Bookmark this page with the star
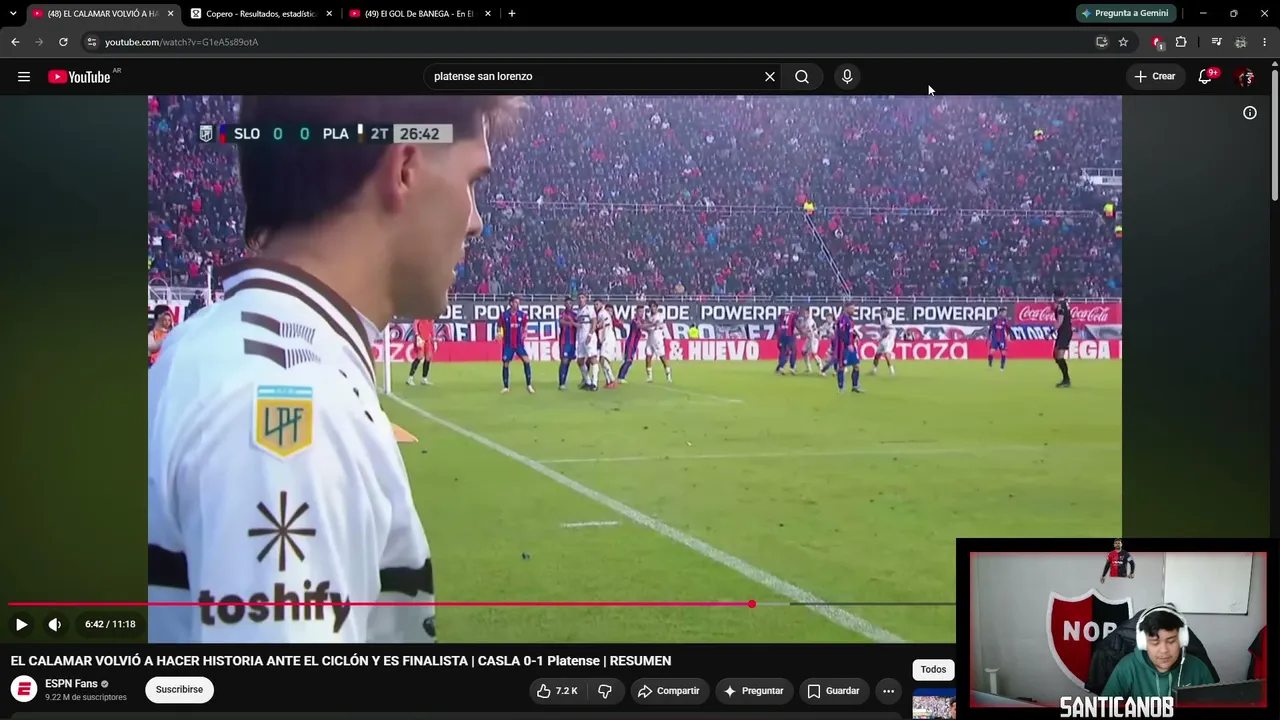1280x720 pixels. 1123,42
